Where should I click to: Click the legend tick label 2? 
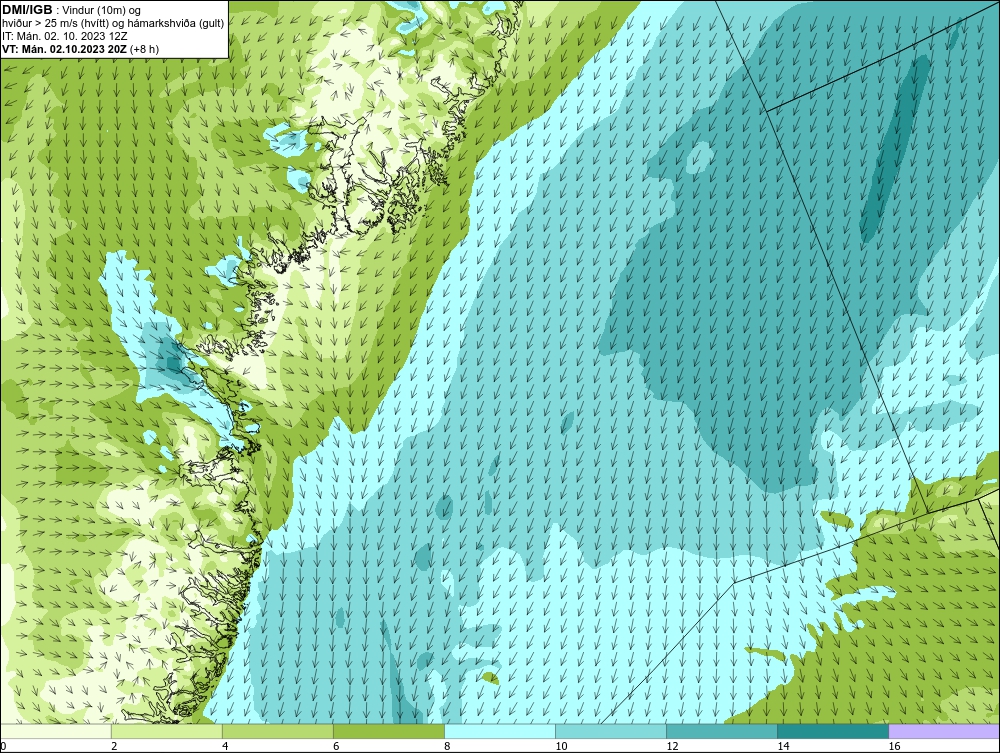[x=114, y=747]
